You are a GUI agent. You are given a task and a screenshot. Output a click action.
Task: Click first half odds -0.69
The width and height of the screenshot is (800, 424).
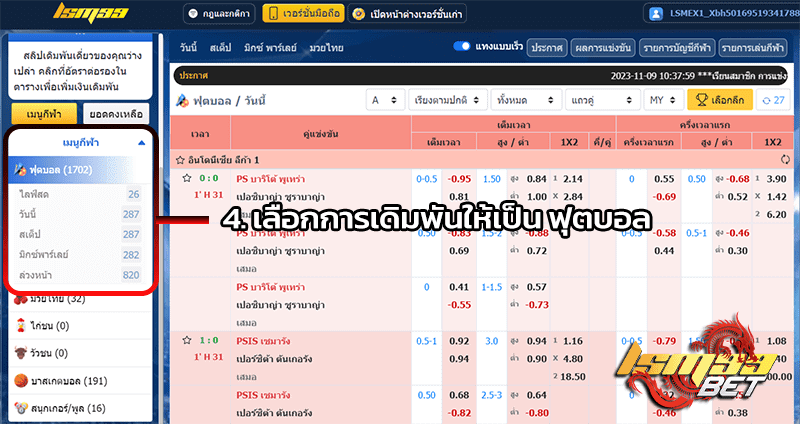(664, 196)
